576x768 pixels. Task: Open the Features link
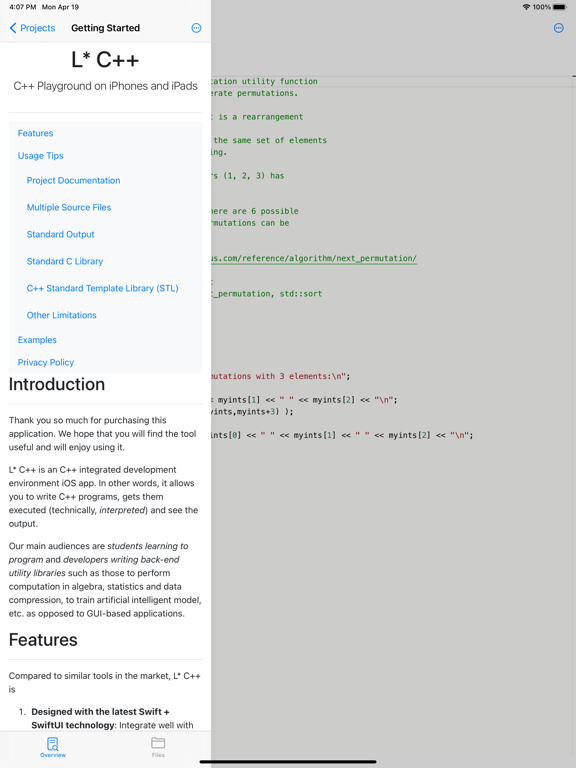coord(35,133)
